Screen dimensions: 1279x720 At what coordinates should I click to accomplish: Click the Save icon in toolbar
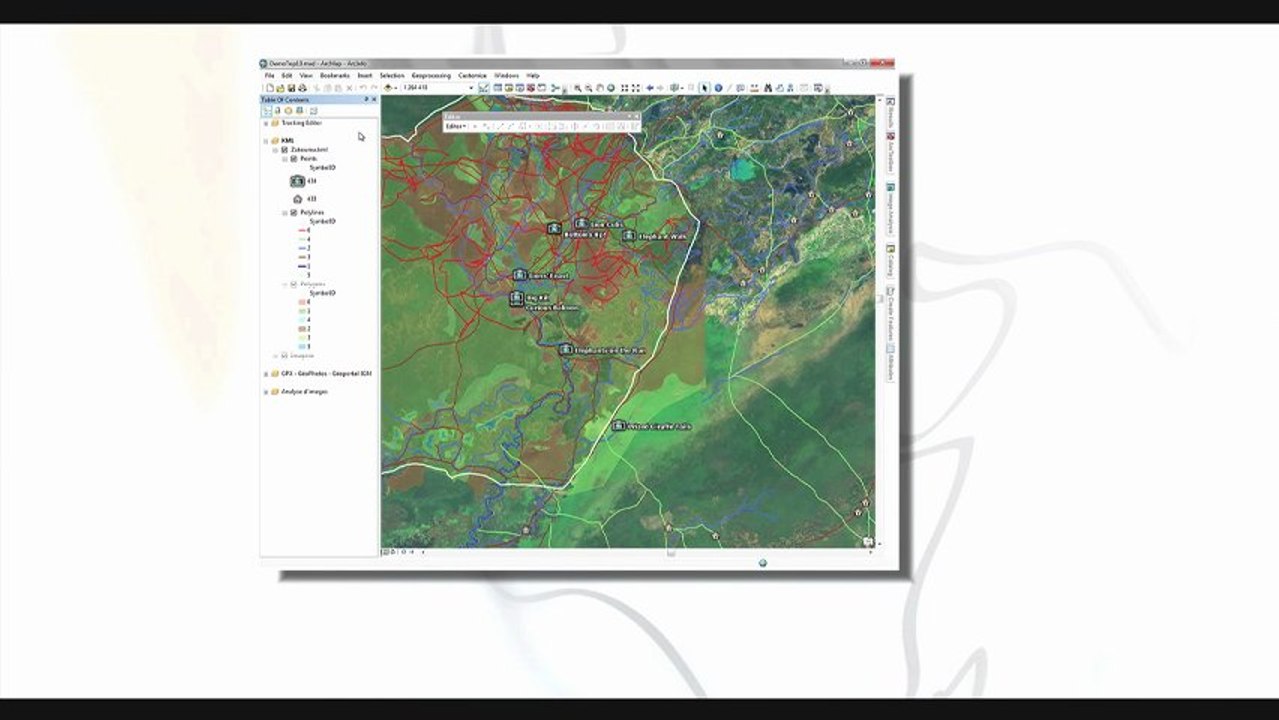point(291,88)
